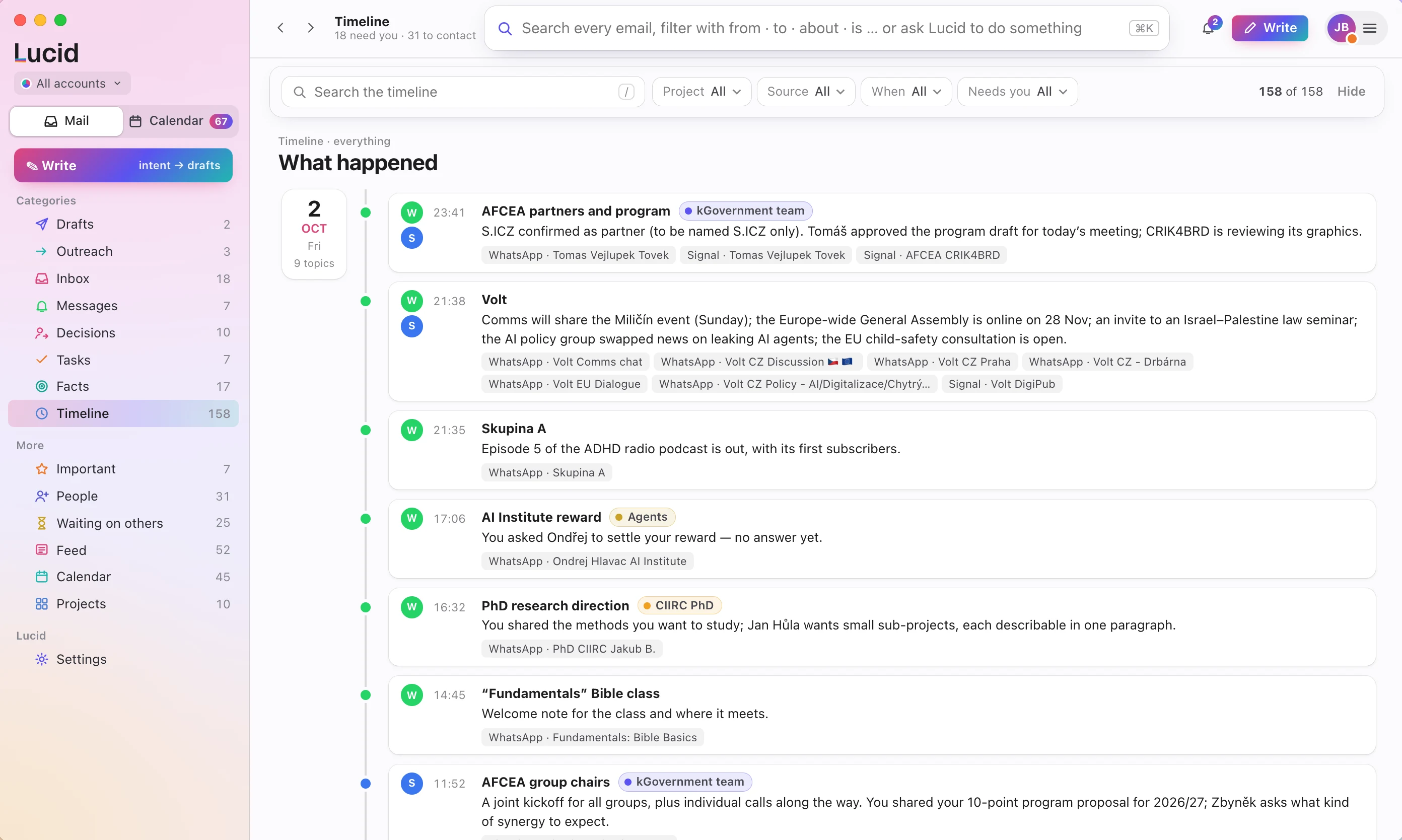
Task: Open sidebar Calendar item with 45 count
Action: tap(123, 577)
